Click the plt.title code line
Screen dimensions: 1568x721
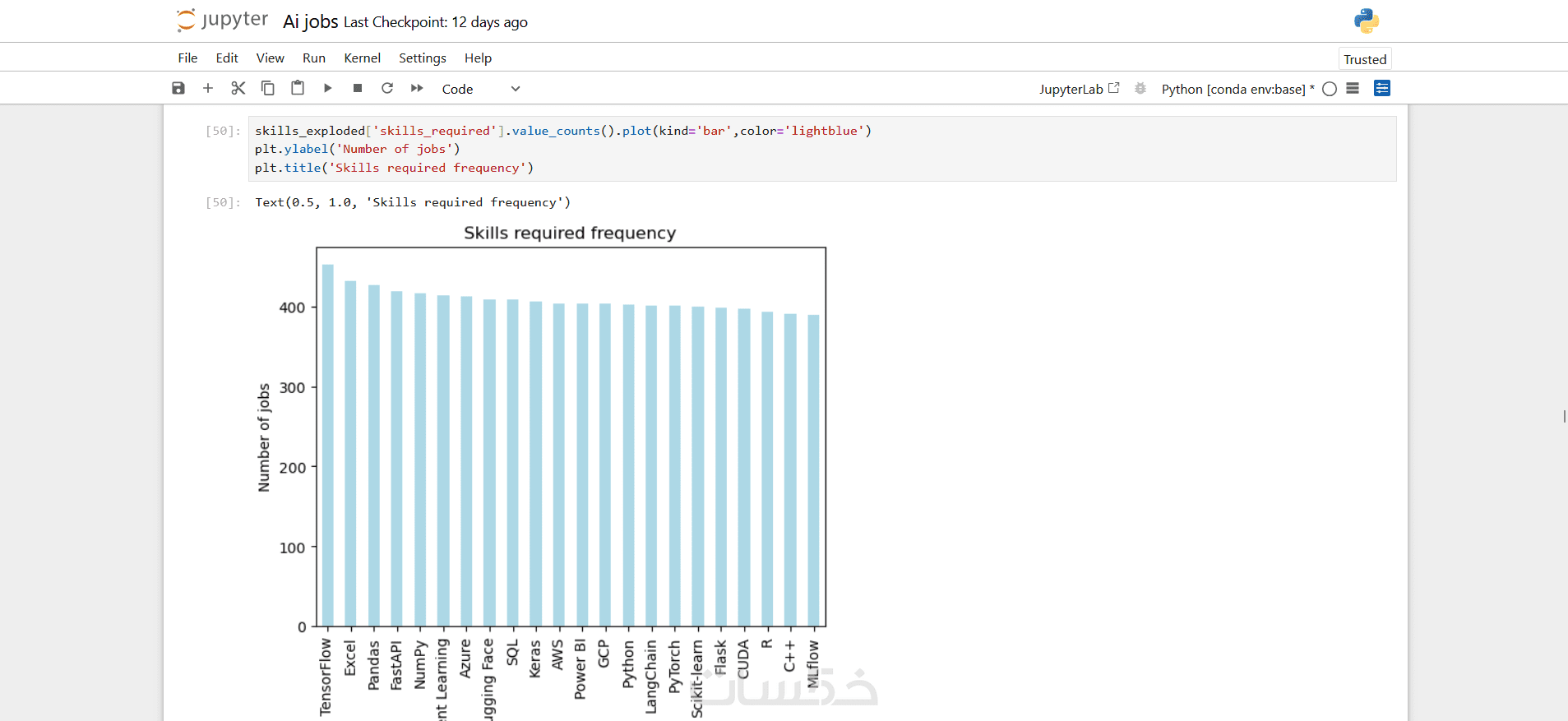(x=395, y=168)
